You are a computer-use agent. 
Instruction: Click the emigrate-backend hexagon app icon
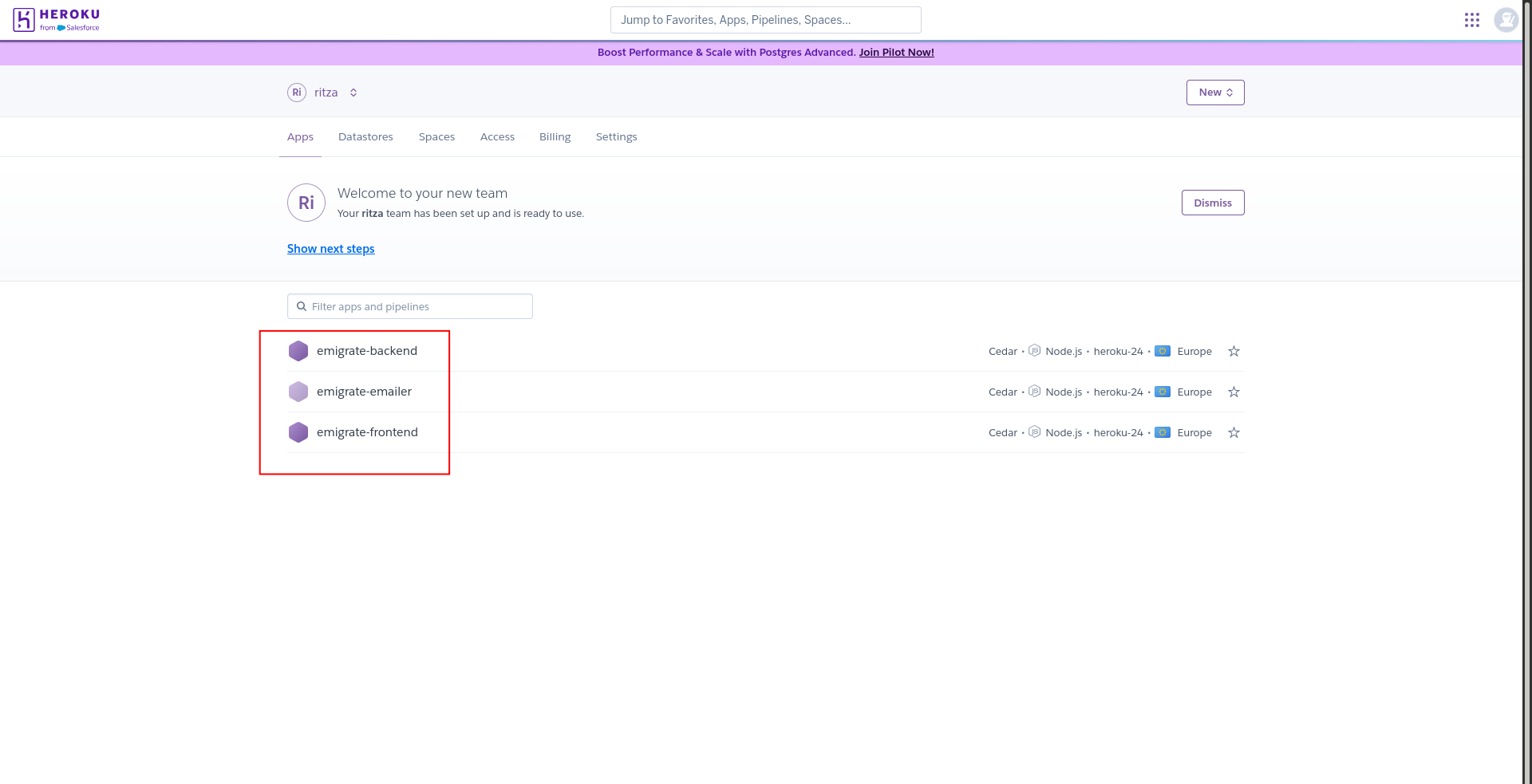(x=298, y=351)
